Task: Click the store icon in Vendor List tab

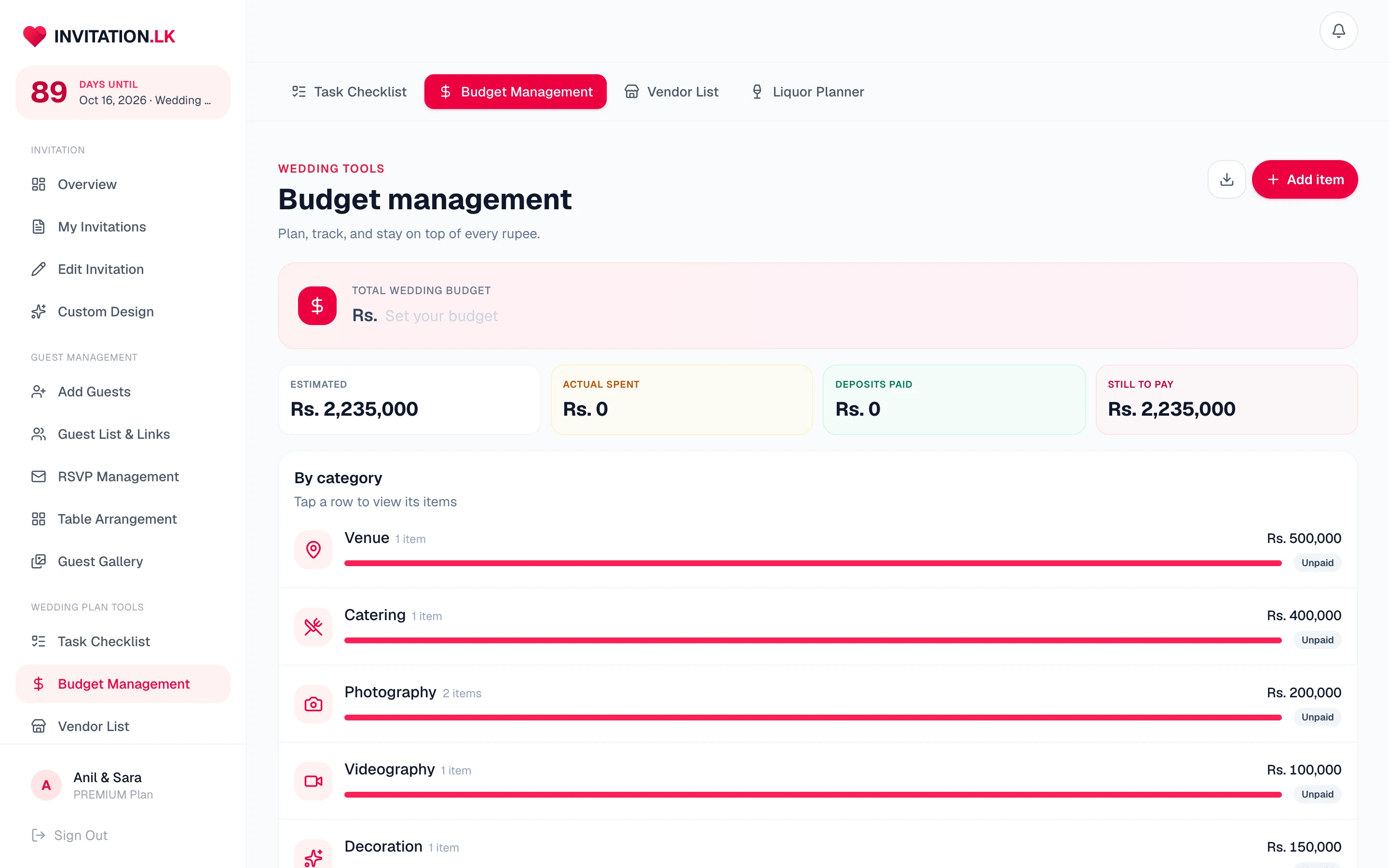Action: coord(631,92)
